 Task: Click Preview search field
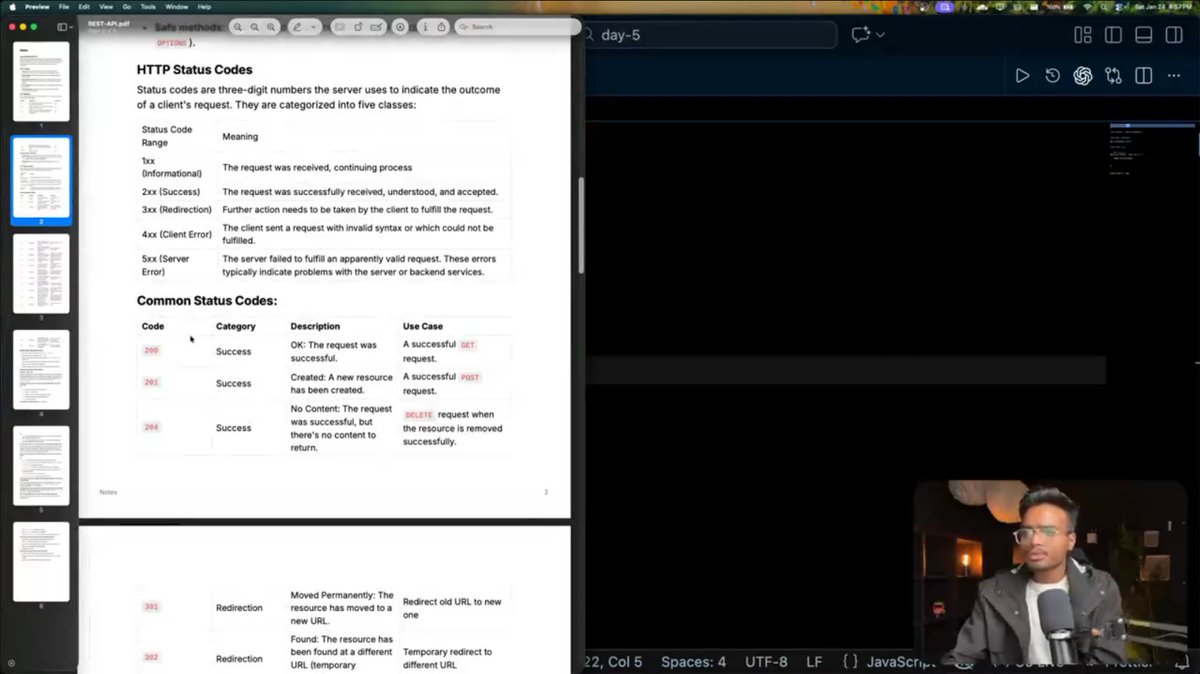coord(517,27)
